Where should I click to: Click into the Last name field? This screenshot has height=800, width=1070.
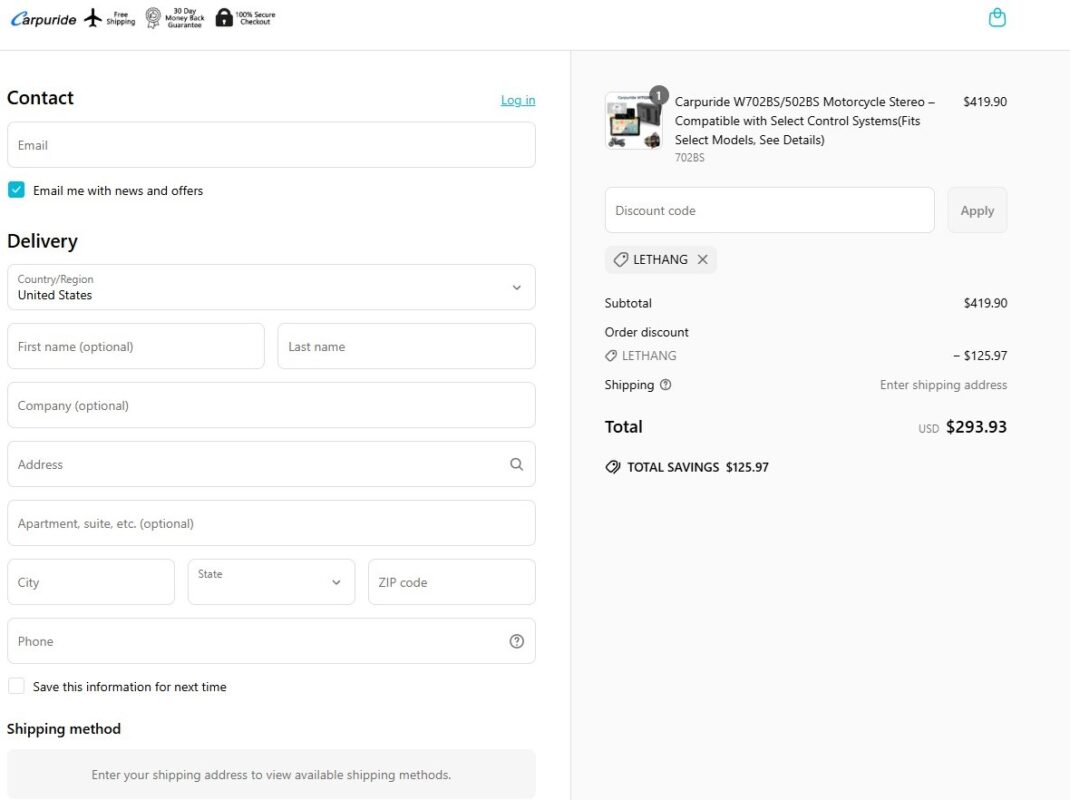pos(406,346)
